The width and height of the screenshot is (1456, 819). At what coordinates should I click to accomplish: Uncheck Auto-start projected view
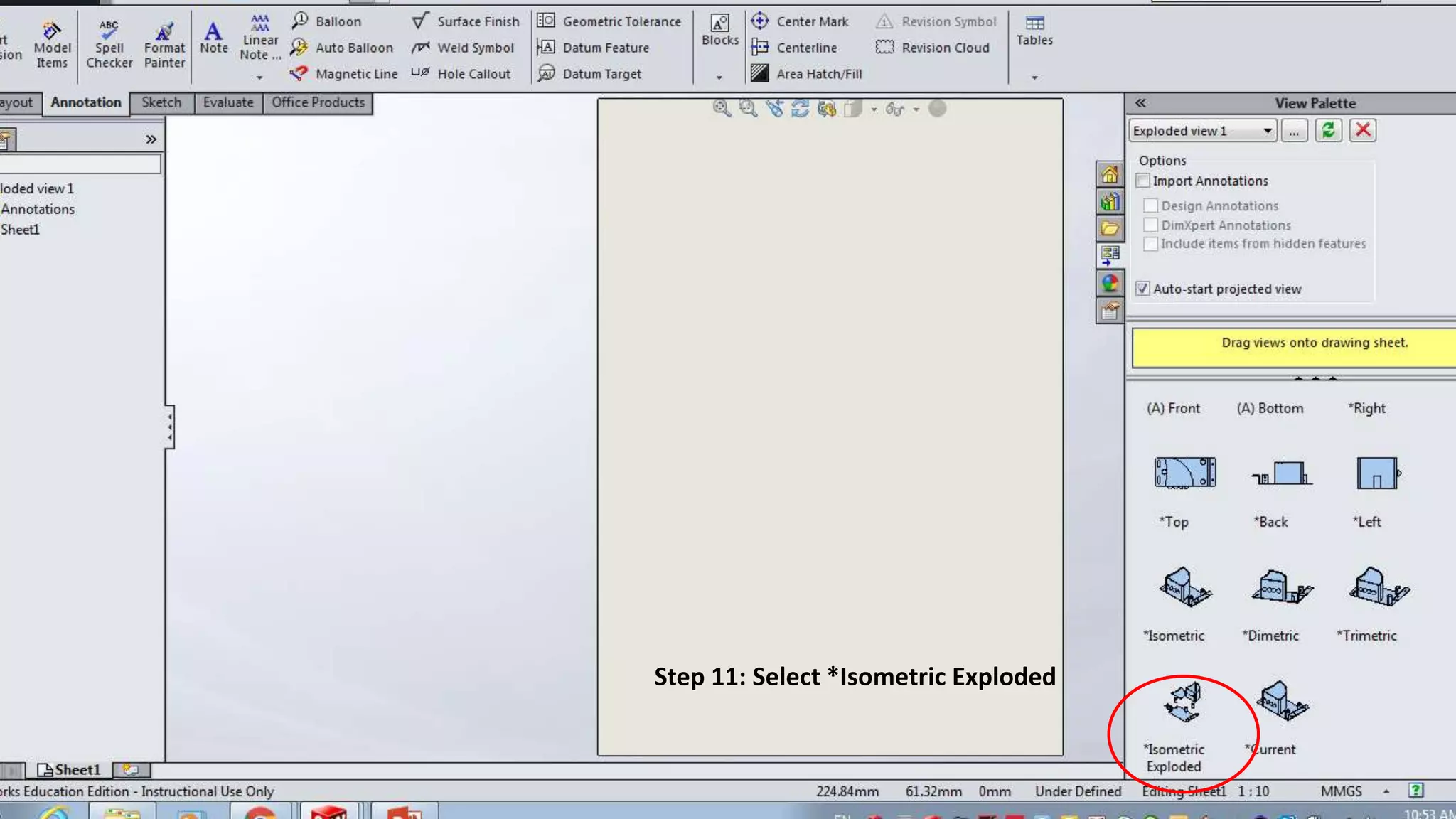tap(1142, 289)
